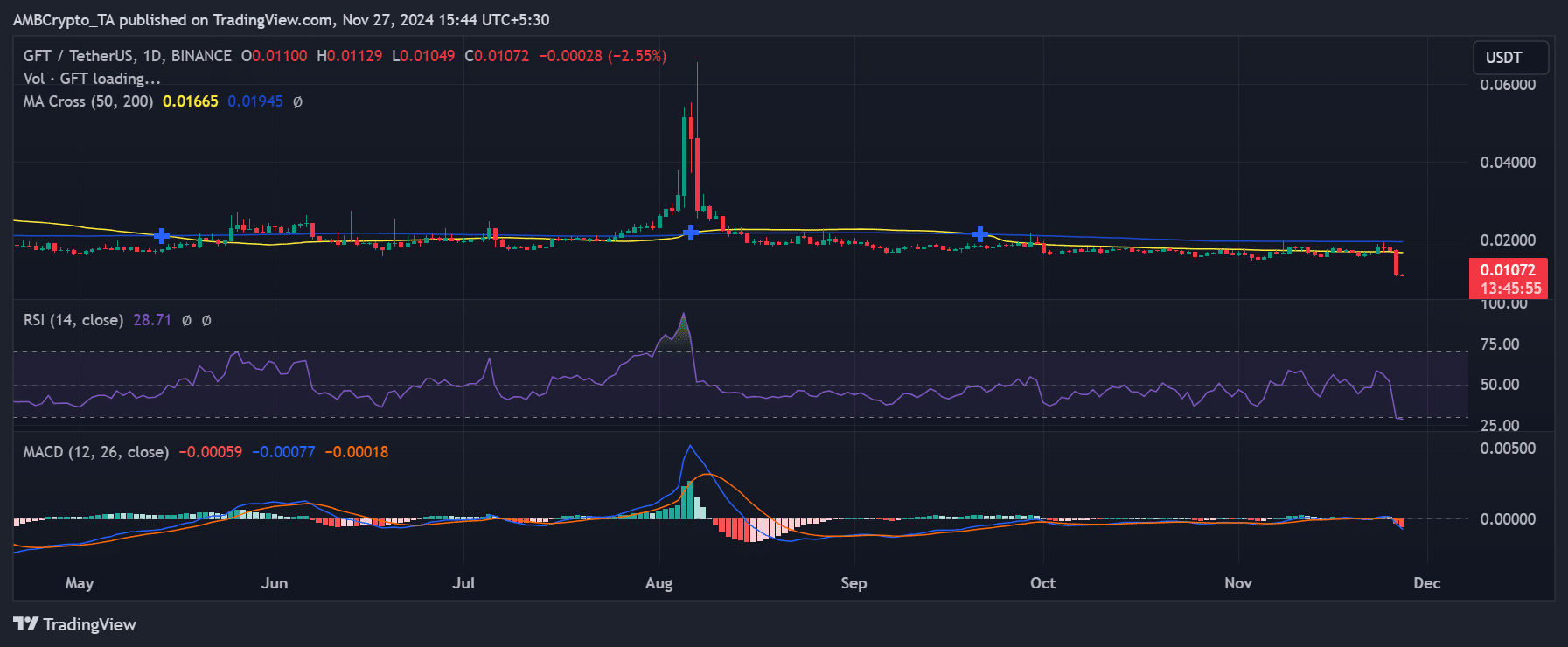The height and width of the screenshot is (647, 1568).
Task: Select the MA cross plus marker in late September
Action: pos(980,234)
